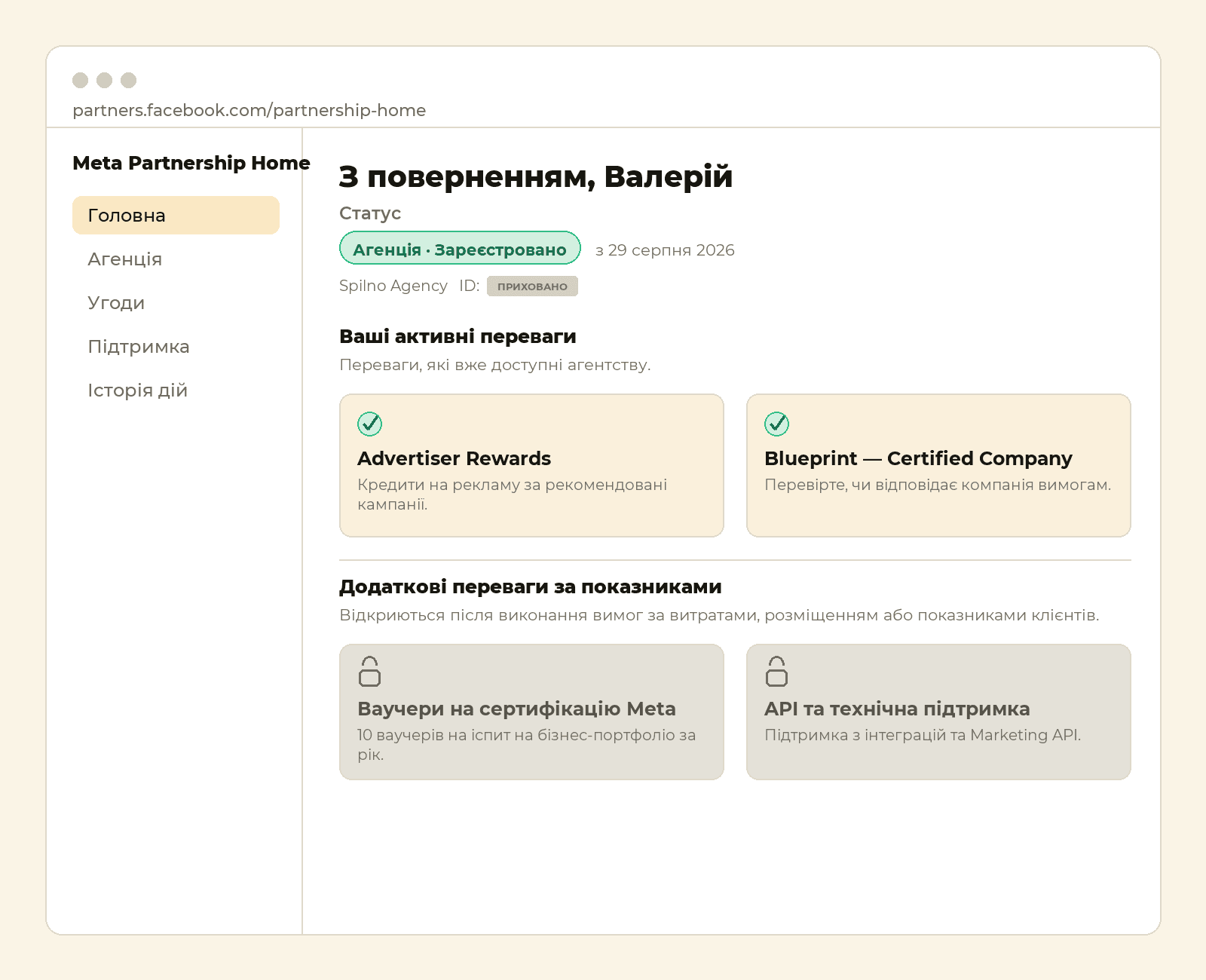Click the Meta Partnership Home title
1206x980 pixels.
click(x=191, y=163)
